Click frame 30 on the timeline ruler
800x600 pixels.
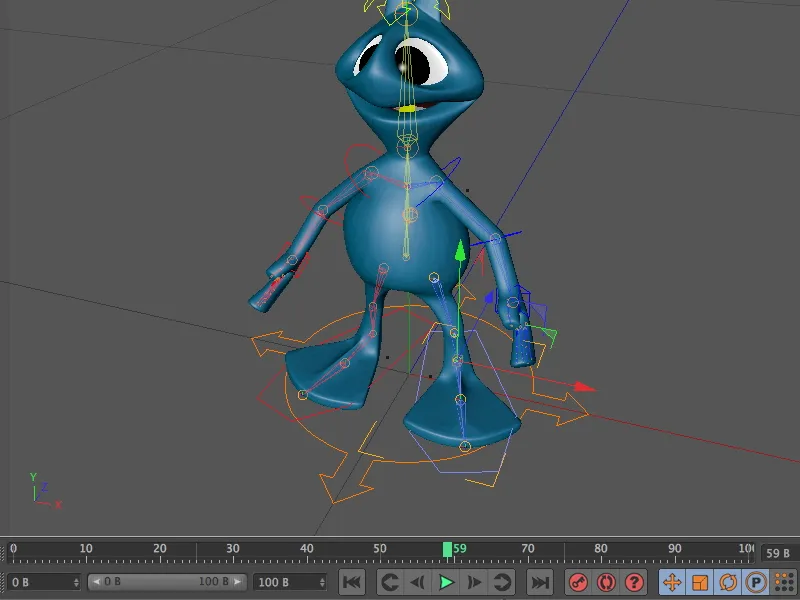[231, 548]
